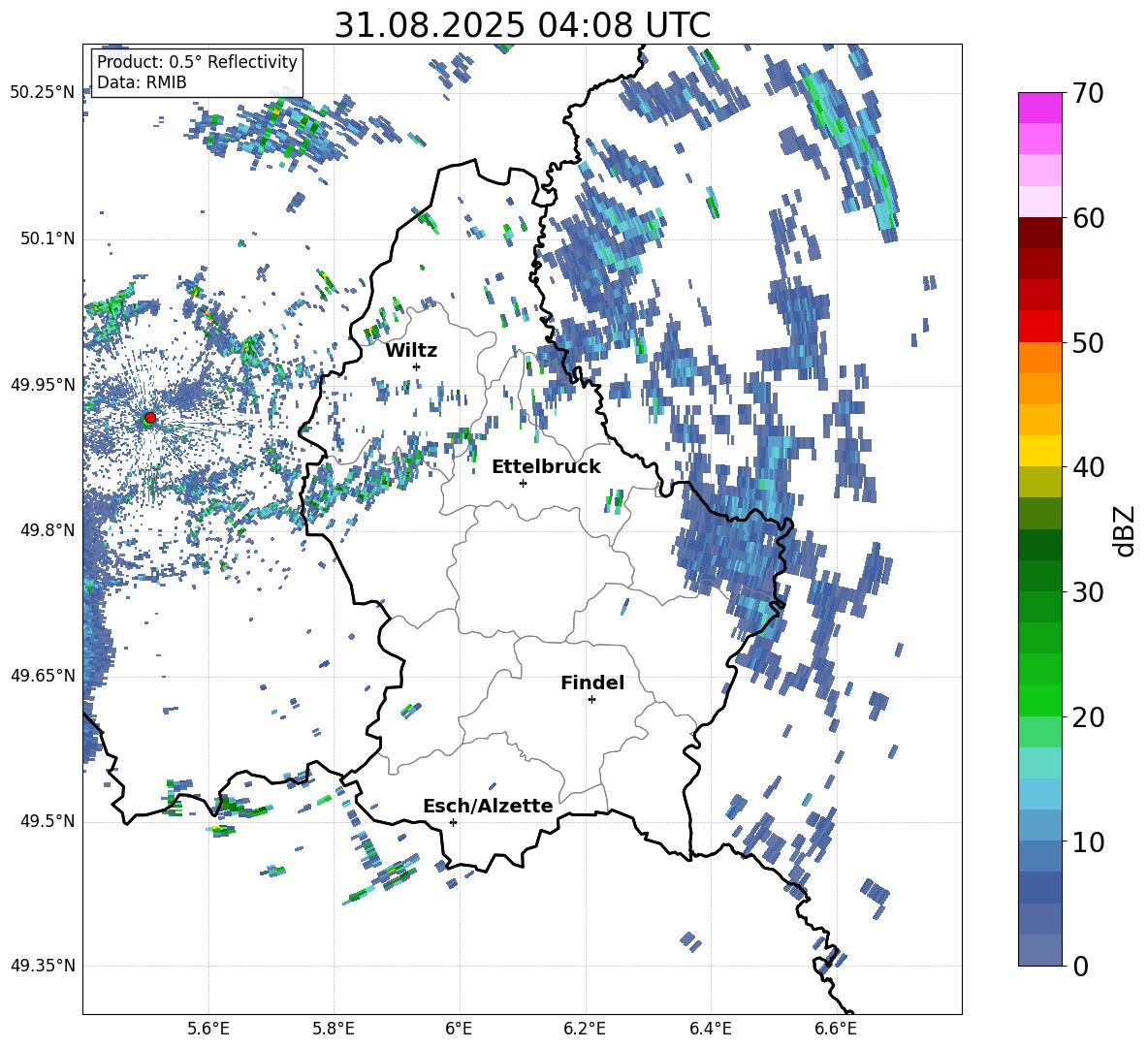Click the red radar location marker

point(149,418)
